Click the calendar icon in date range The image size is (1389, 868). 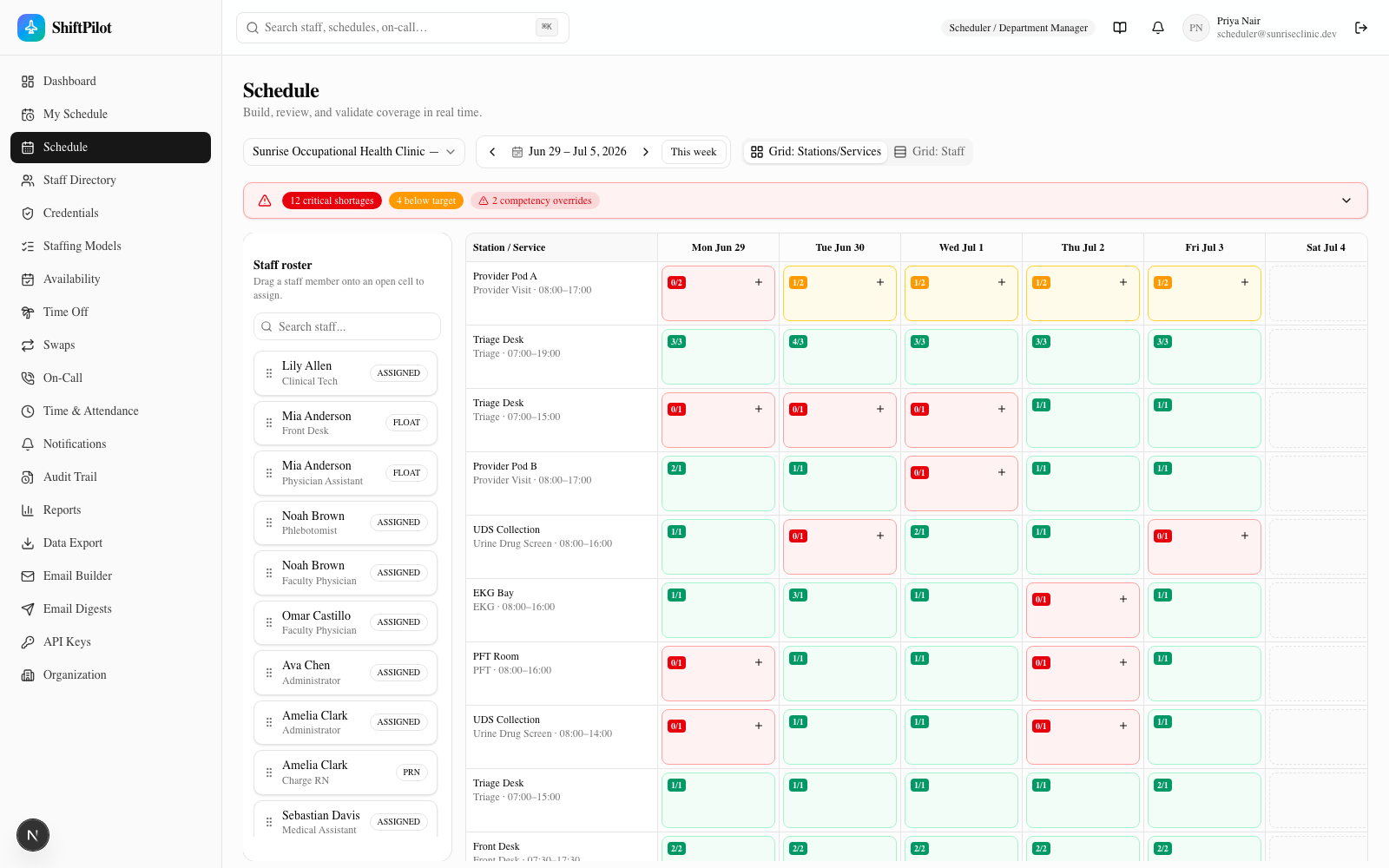pyautogui.click(x=517, y=152)
